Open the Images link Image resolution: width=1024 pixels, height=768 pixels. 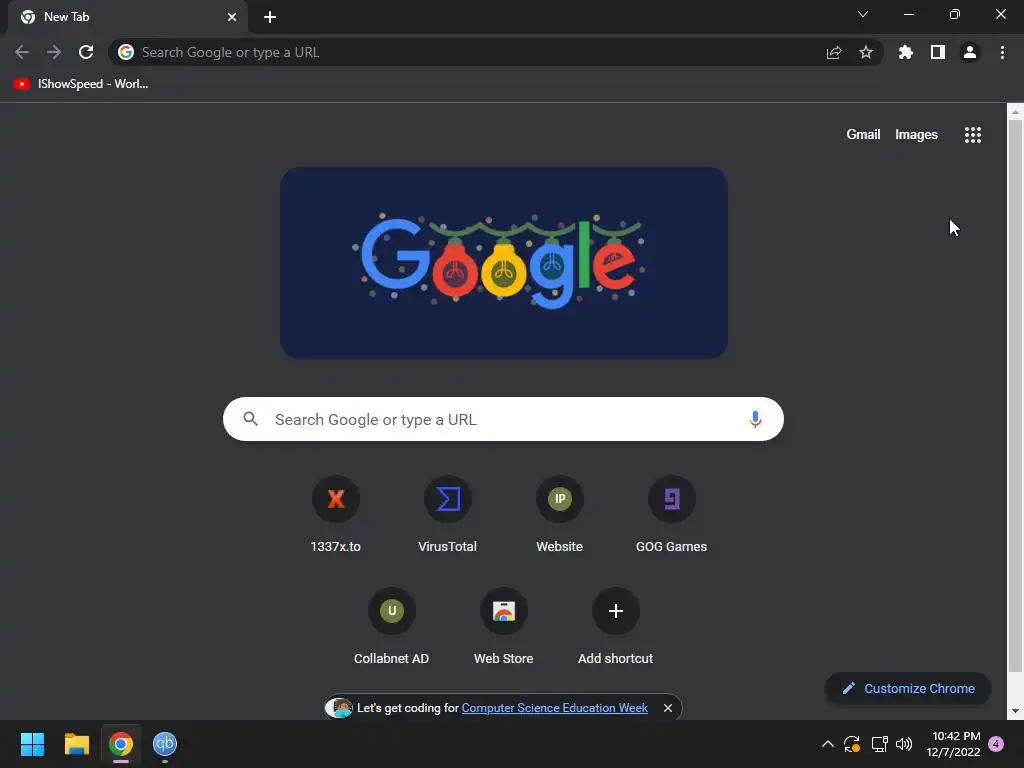click(x=916, y=135)
